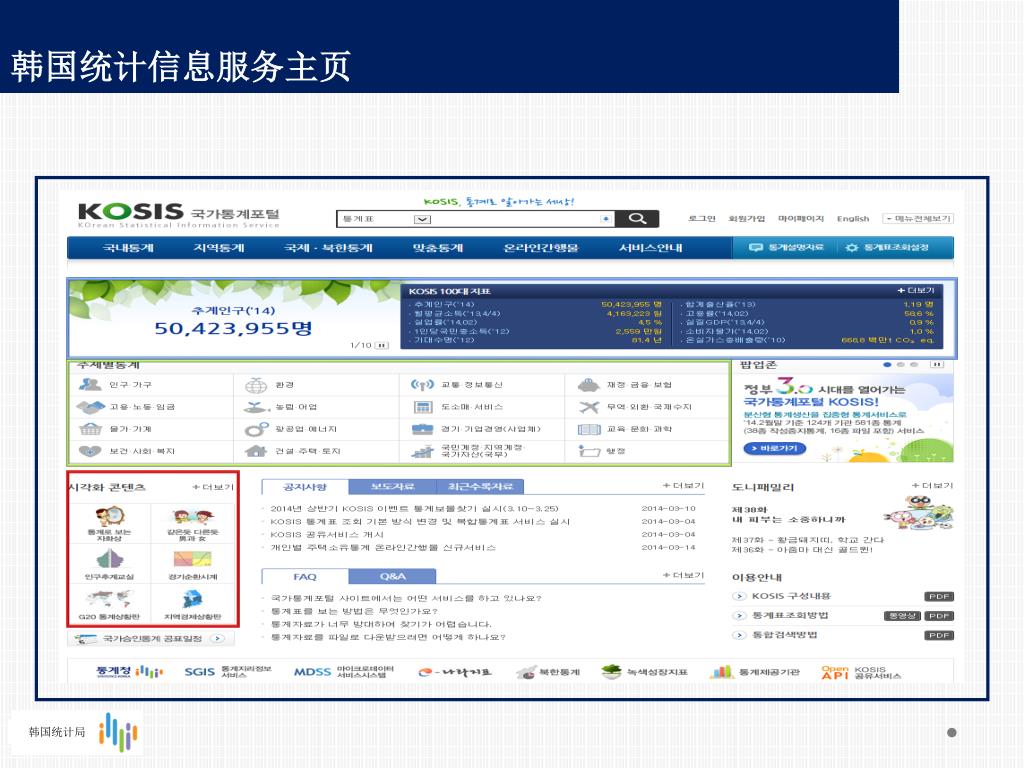The width and height of the screenshot is (1024, 768).
Task: Open the 서비스안내 menu
Action: (x=650, y=248)
